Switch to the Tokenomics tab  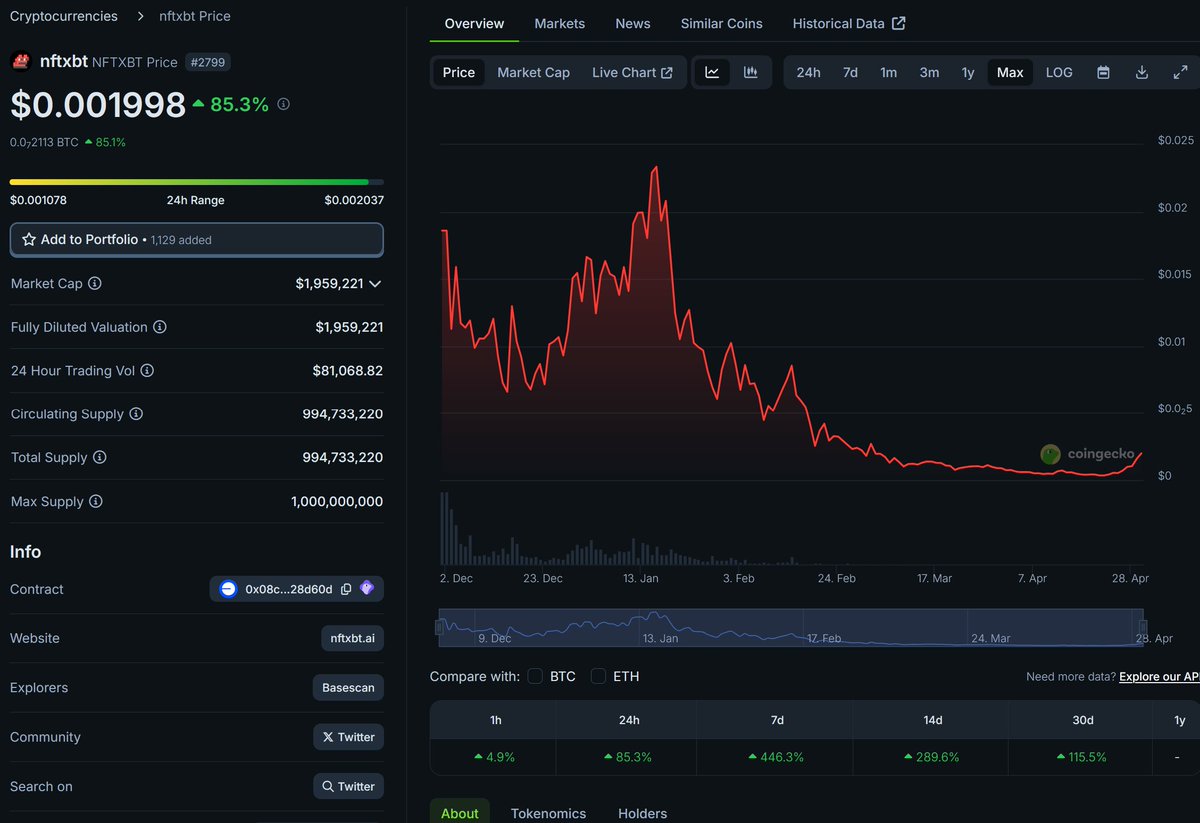click(548, 813)
